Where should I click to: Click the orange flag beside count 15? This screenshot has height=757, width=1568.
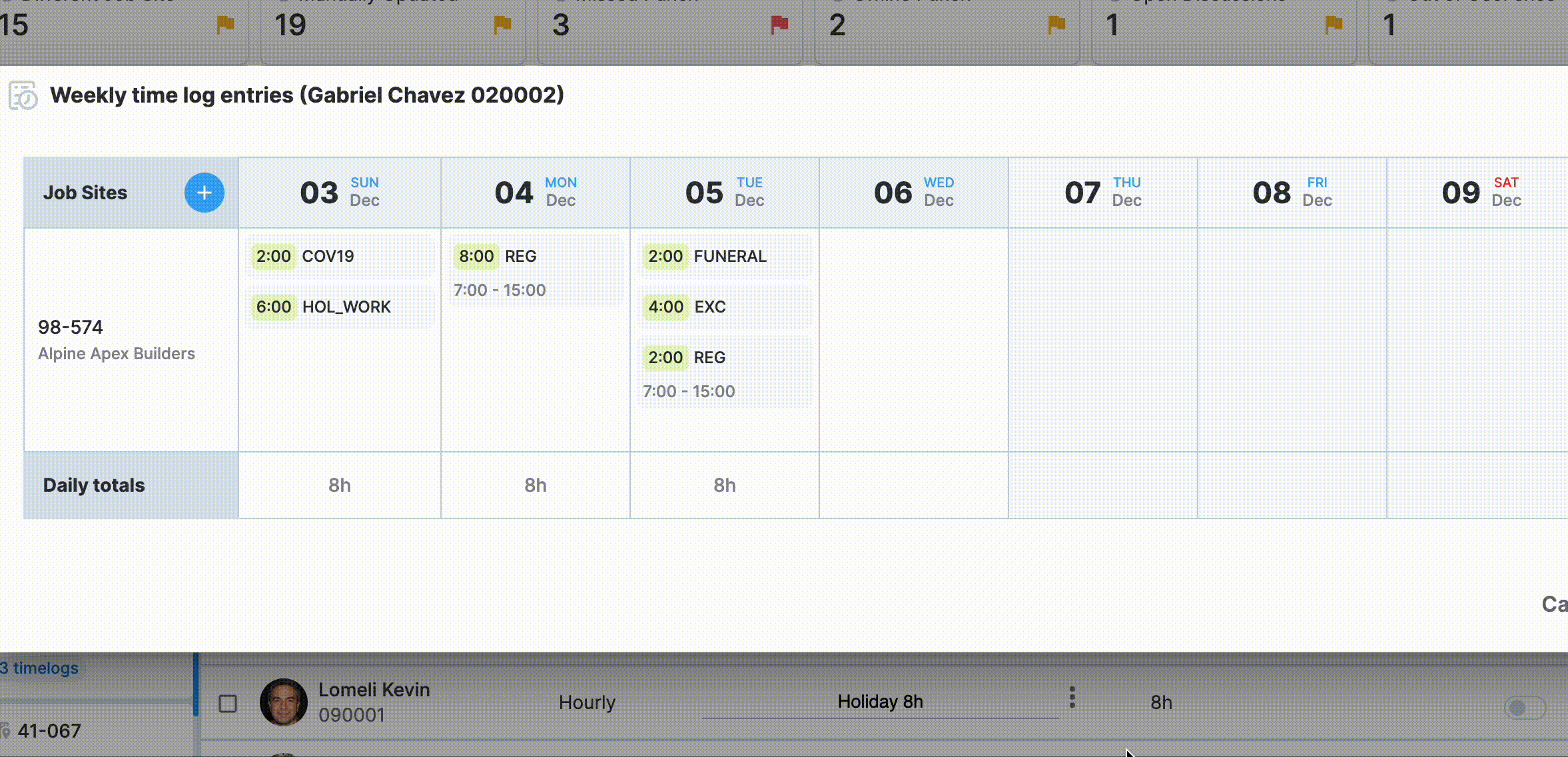click(225, 25)
